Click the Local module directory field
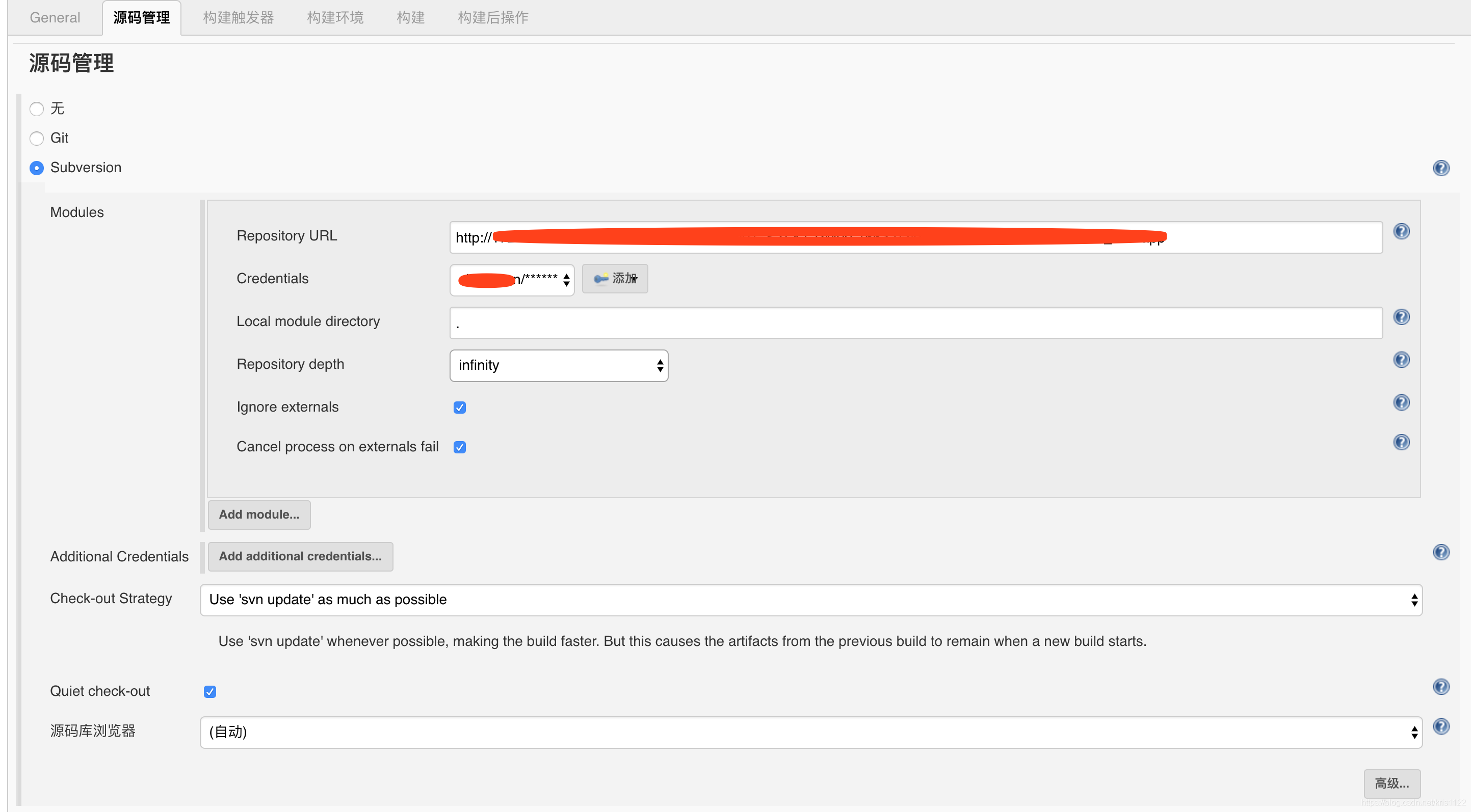The image size is (1471, 812). point(915,323)
